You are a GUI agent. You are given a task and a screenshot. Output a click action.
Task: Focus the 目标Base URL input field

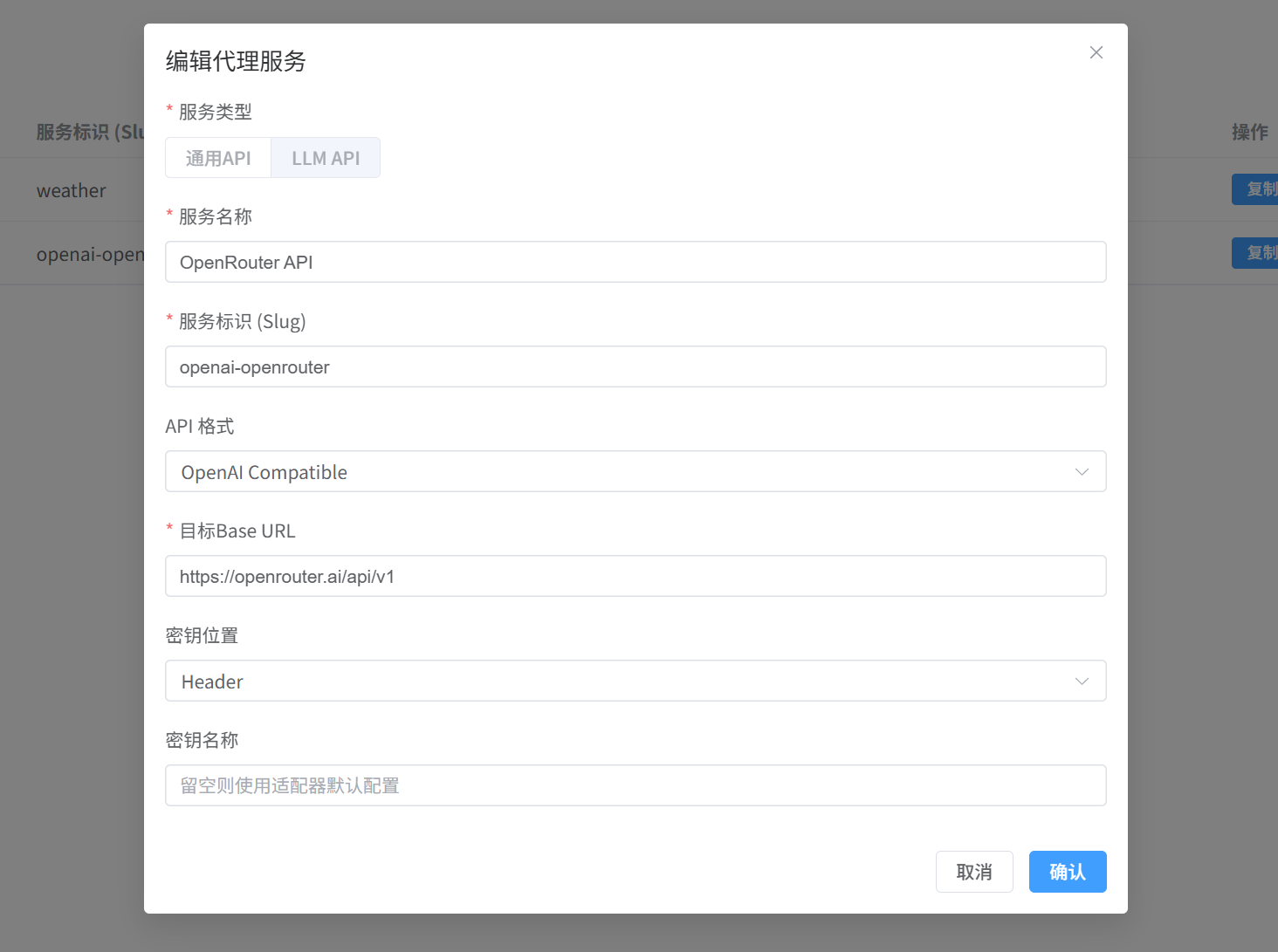[635, 576]
